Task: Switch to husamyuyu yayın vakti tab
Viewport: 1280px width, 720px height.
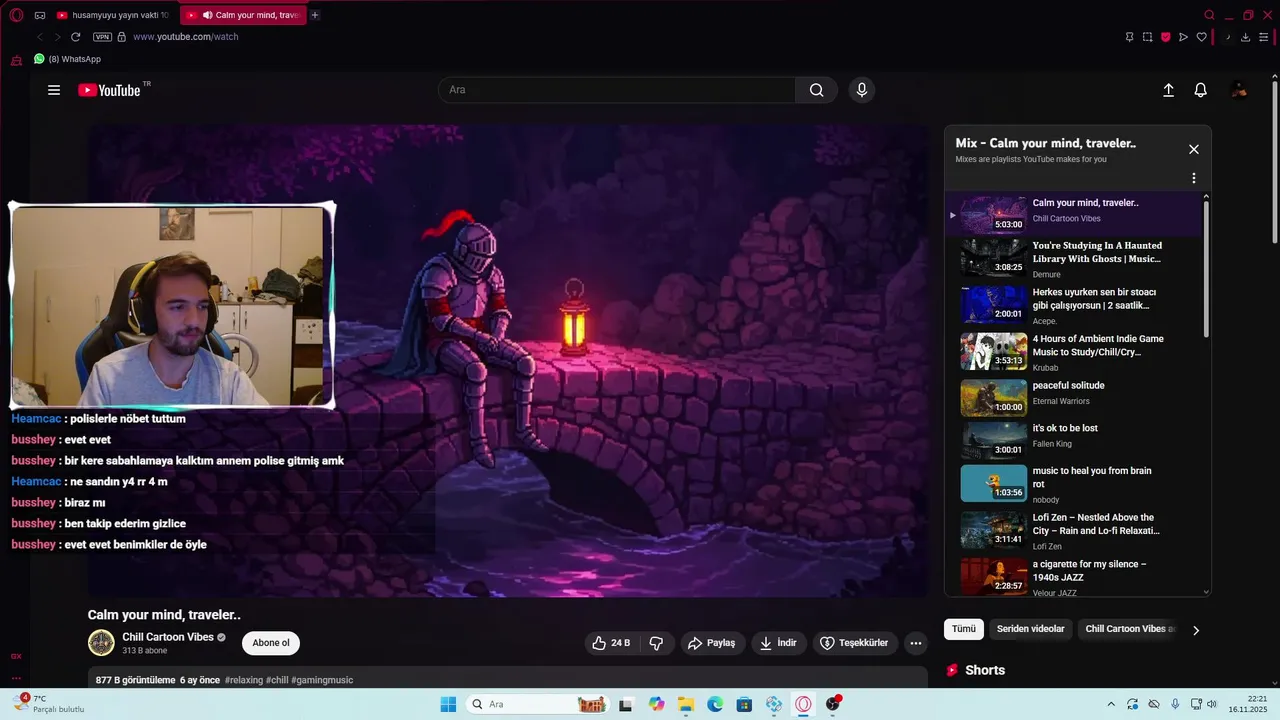Action: pyautogui.click(x=112, y=15)
